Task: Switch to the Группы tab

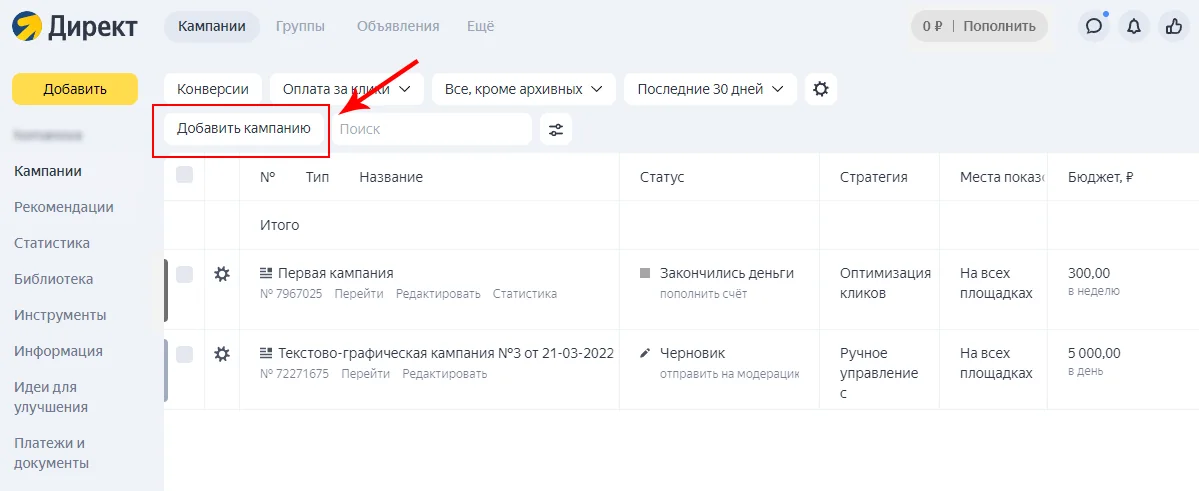Action: [x=301, y=26]
